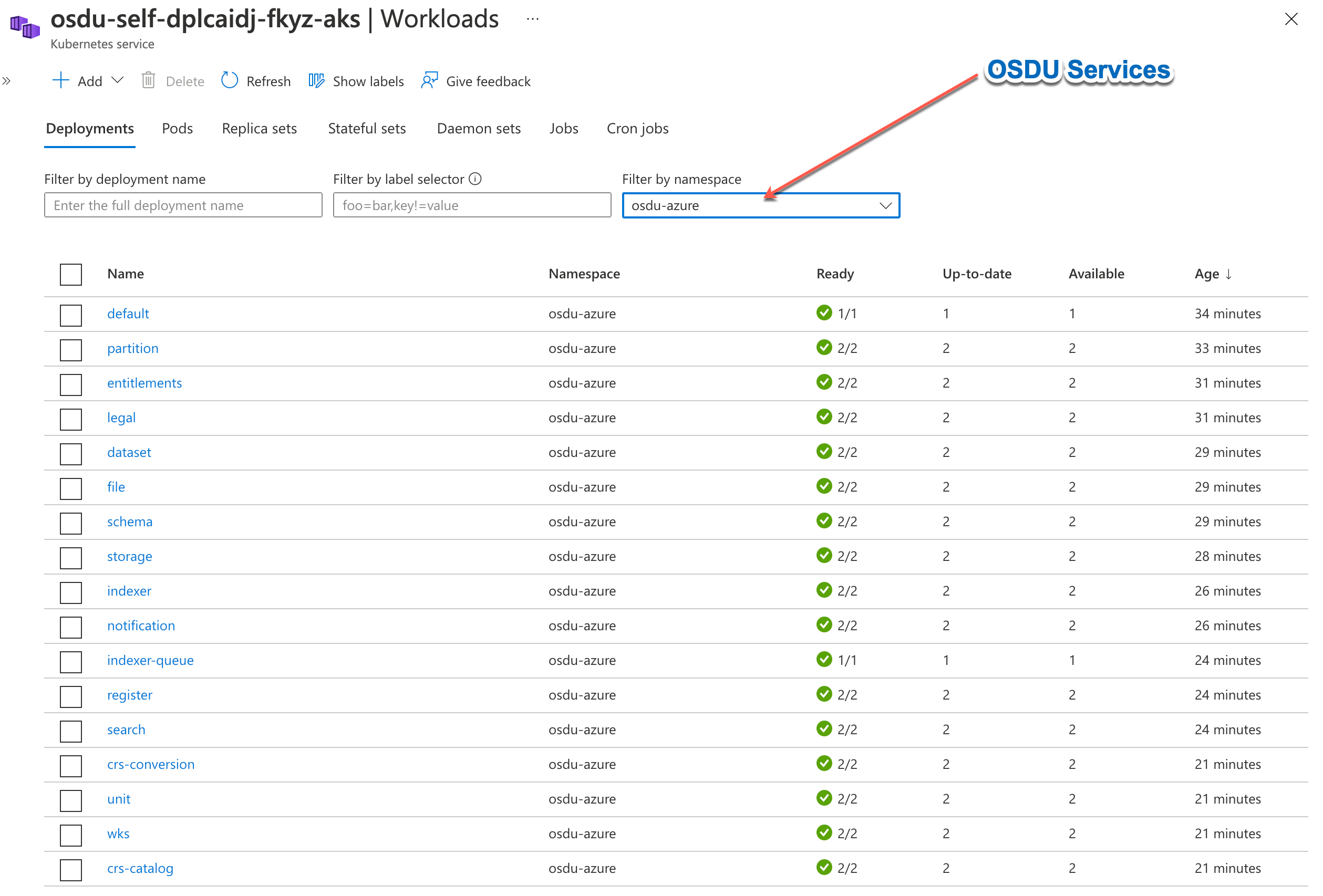
Task: Click the Kubernetes service cube icon
Action: coord(25,26)
